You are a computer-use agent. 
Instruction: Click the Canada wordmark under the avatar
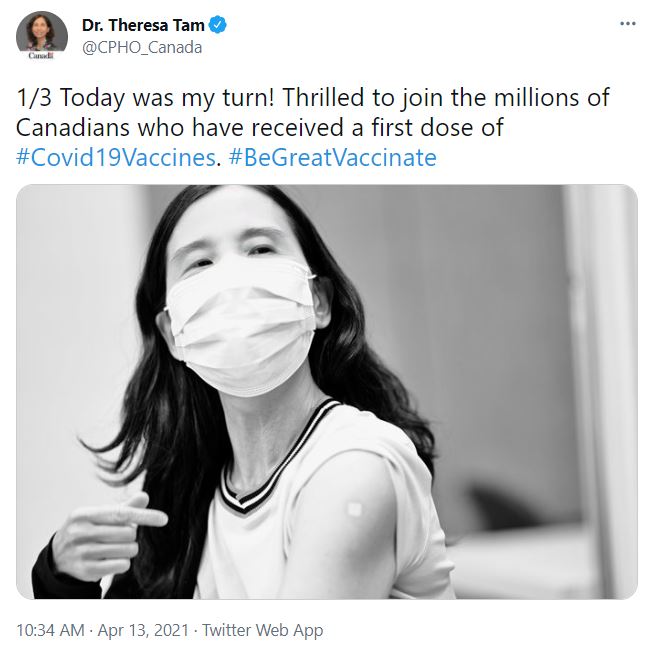(x=41, y=56)
